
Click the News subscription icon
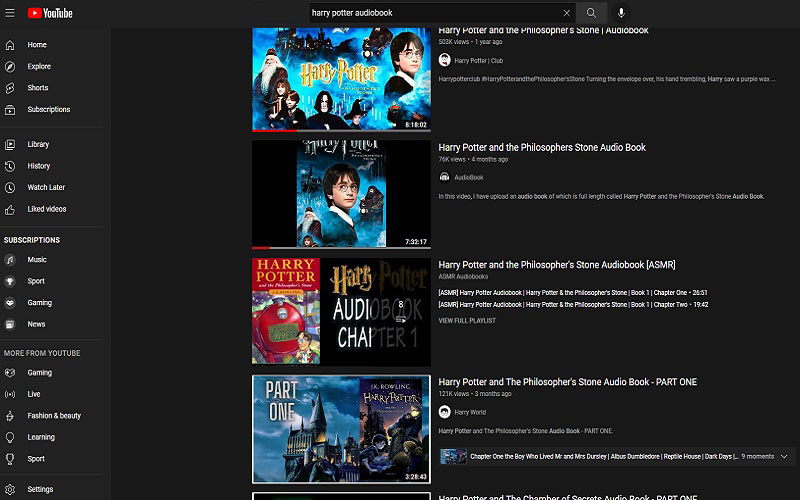tap(10, 324)
